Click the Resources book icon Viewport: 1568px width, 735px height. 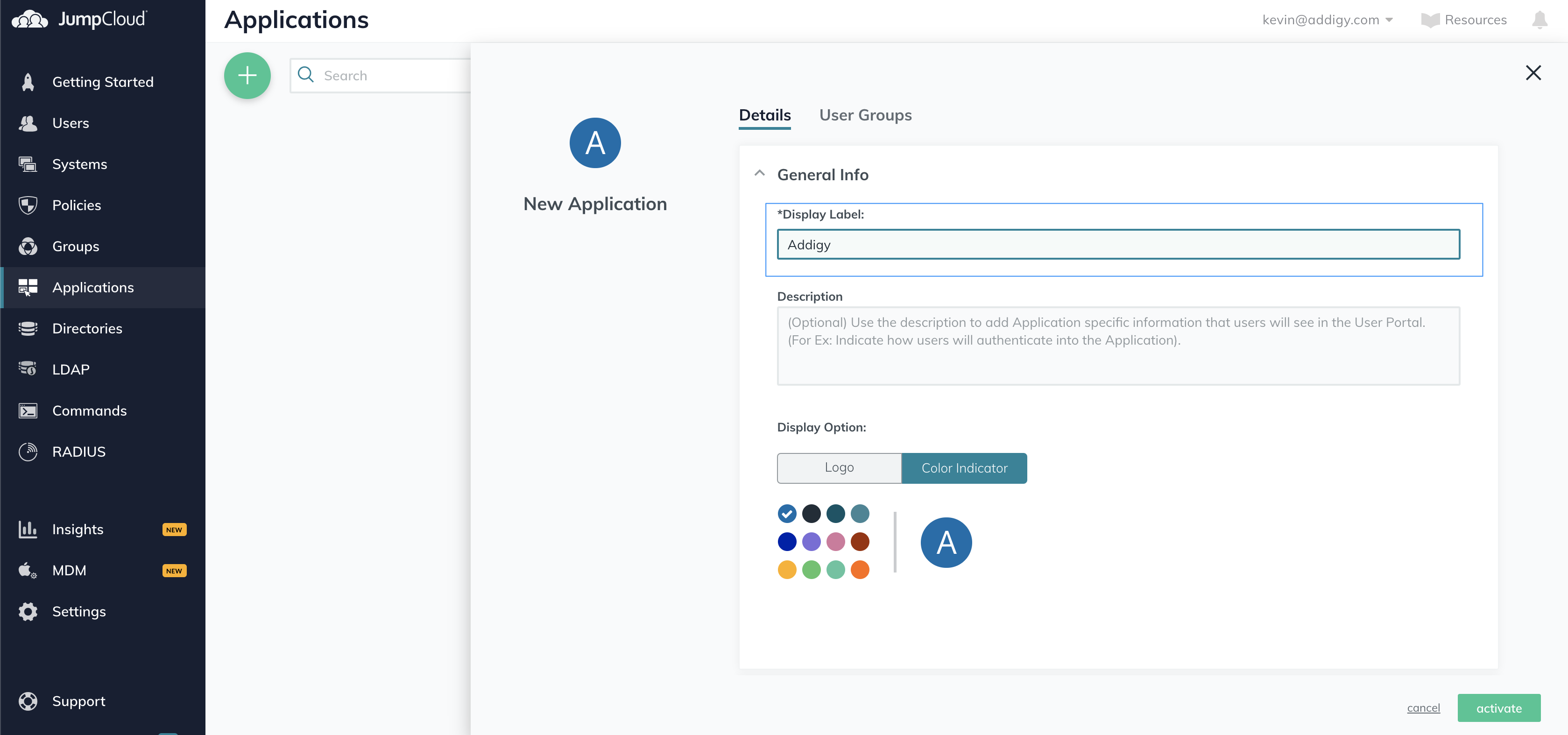pos(1430,20)
